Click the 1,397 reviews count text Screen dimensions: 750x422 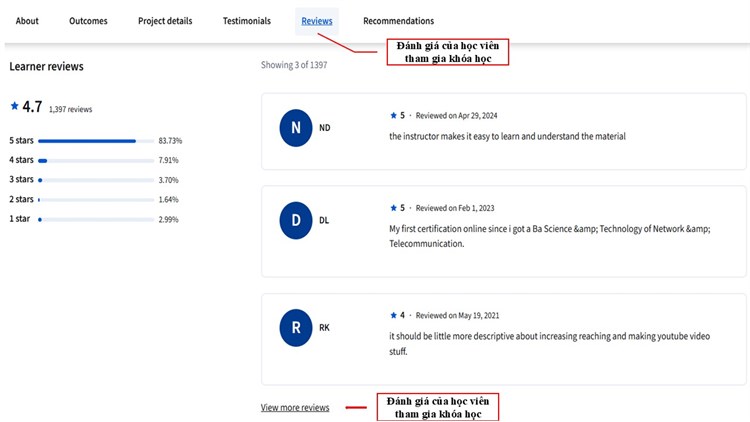tap(70, 109)
